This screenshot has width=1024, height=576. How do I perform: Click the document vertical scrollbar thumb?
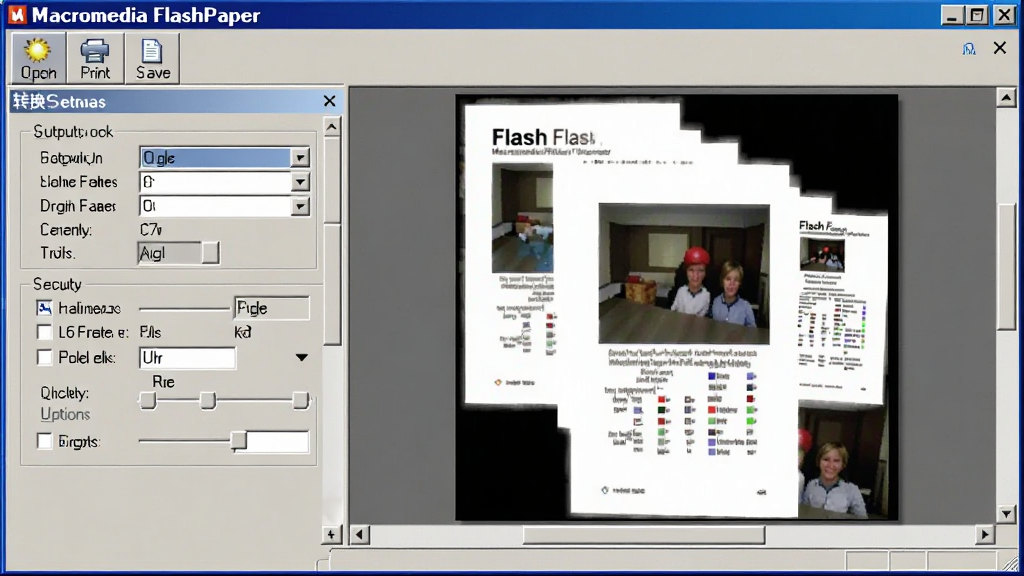point(1006,268)
